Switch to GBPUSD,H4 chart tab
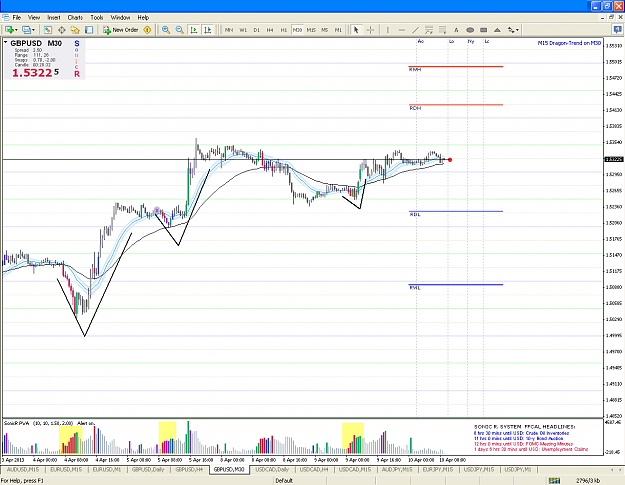Screen dimensions: 625x485 pos(189,470)
